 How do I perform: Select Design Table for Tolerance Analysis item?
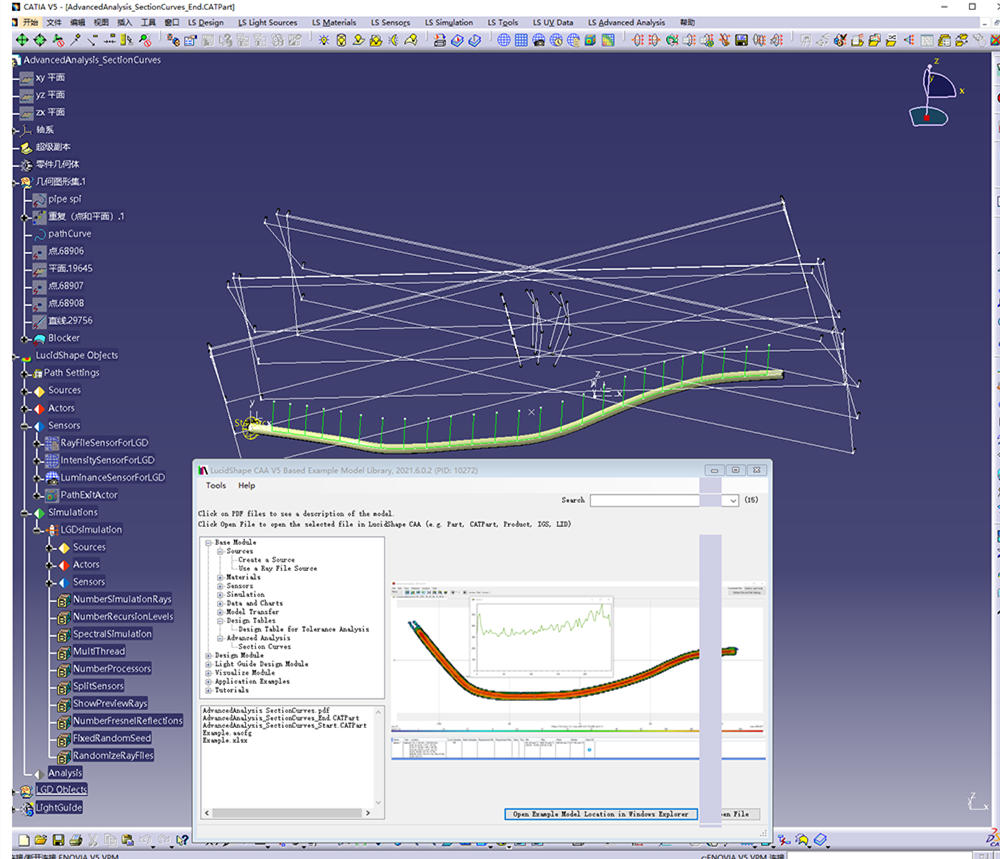click(x=303, y=629)
